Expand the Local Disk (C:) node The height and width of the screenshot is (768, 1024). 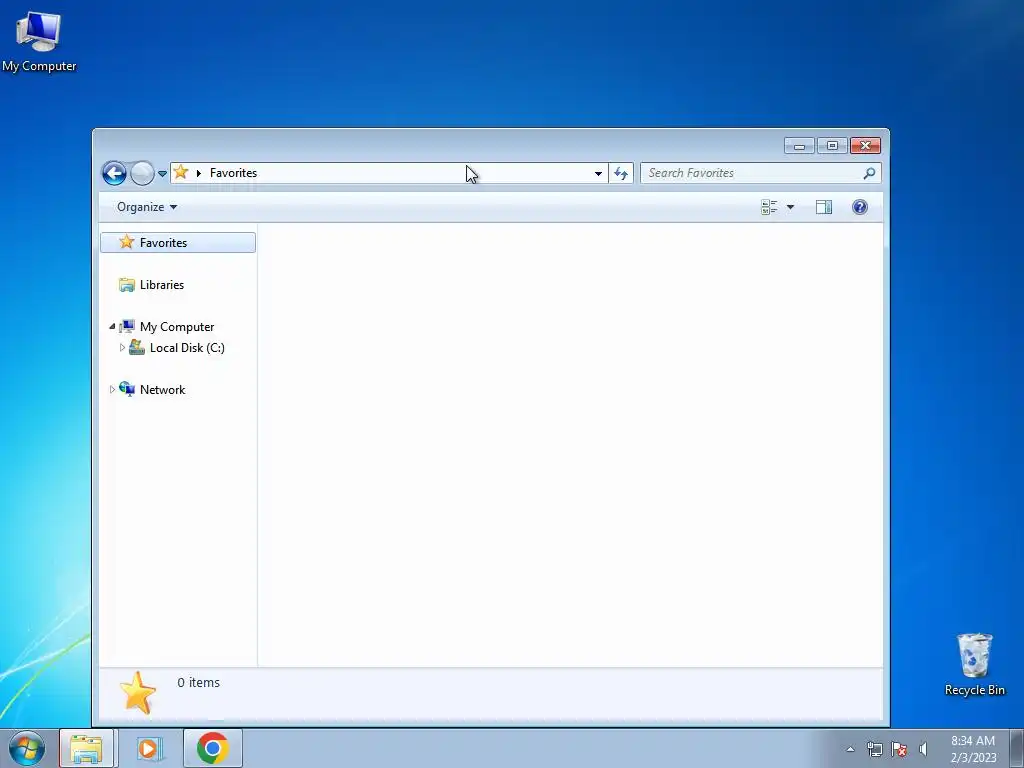tap(122, 347)
